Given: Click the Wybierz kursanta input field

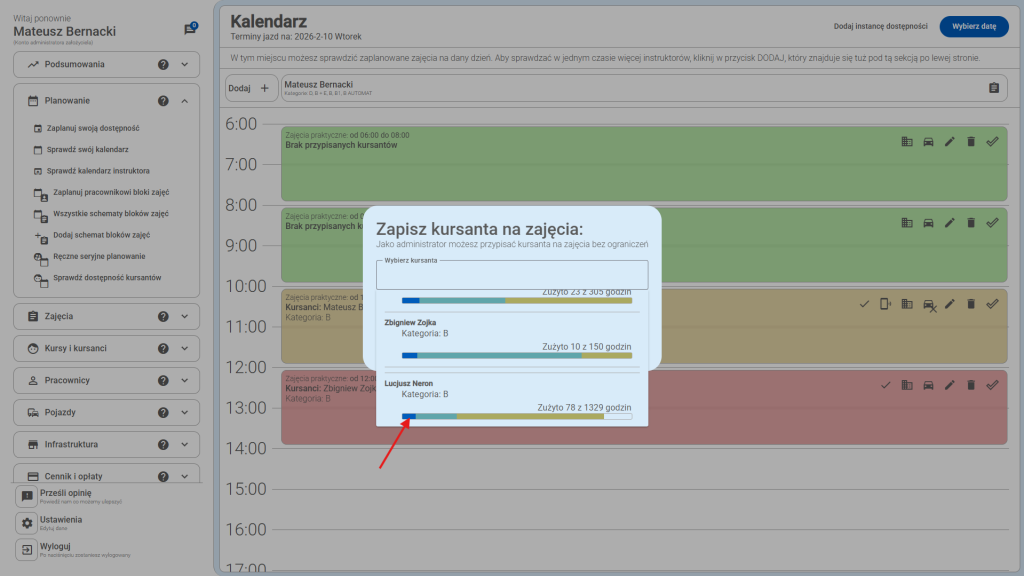Looking at the screenshot, I should coord(511,274).
